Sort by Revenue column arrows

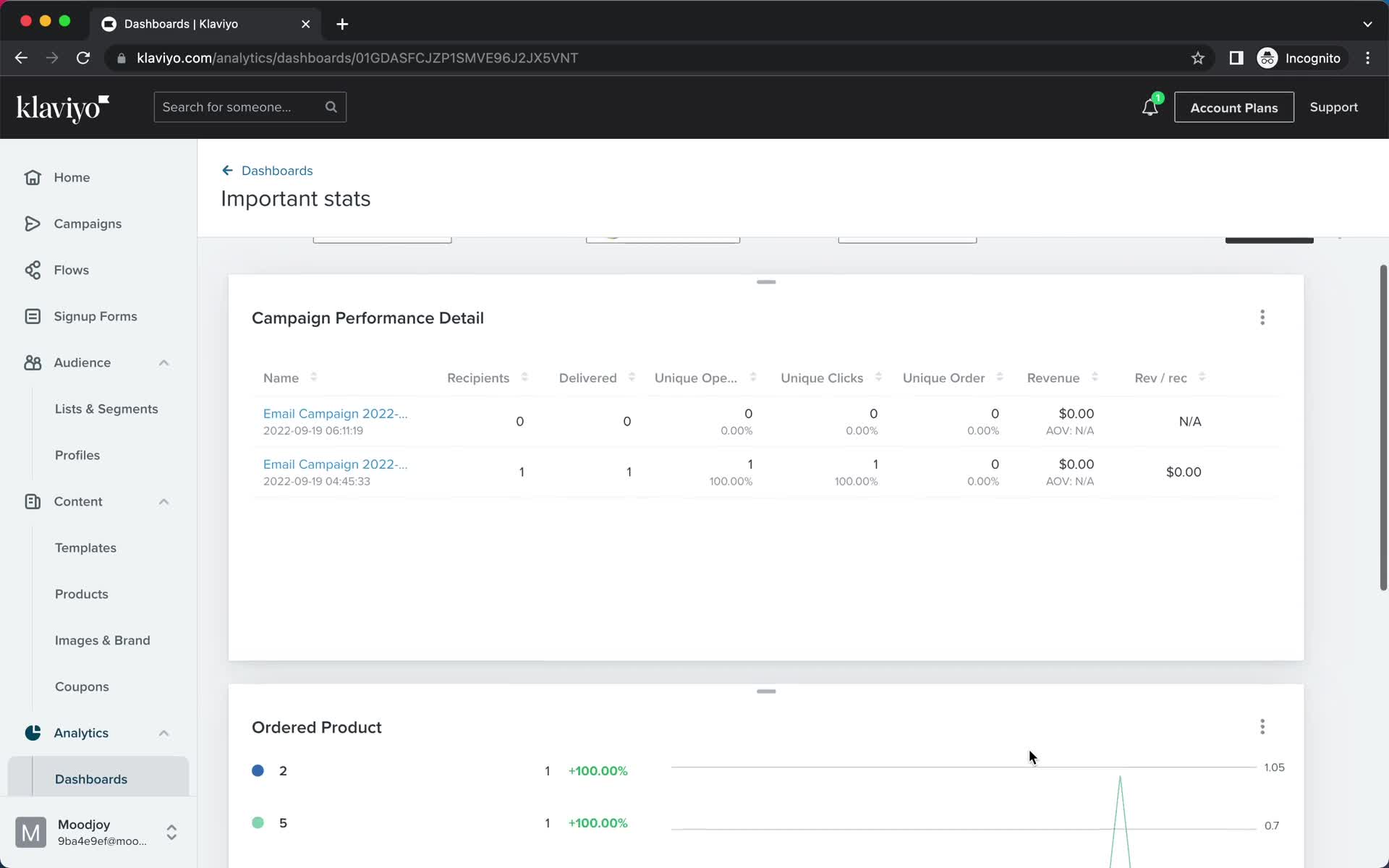[1095, 377]
